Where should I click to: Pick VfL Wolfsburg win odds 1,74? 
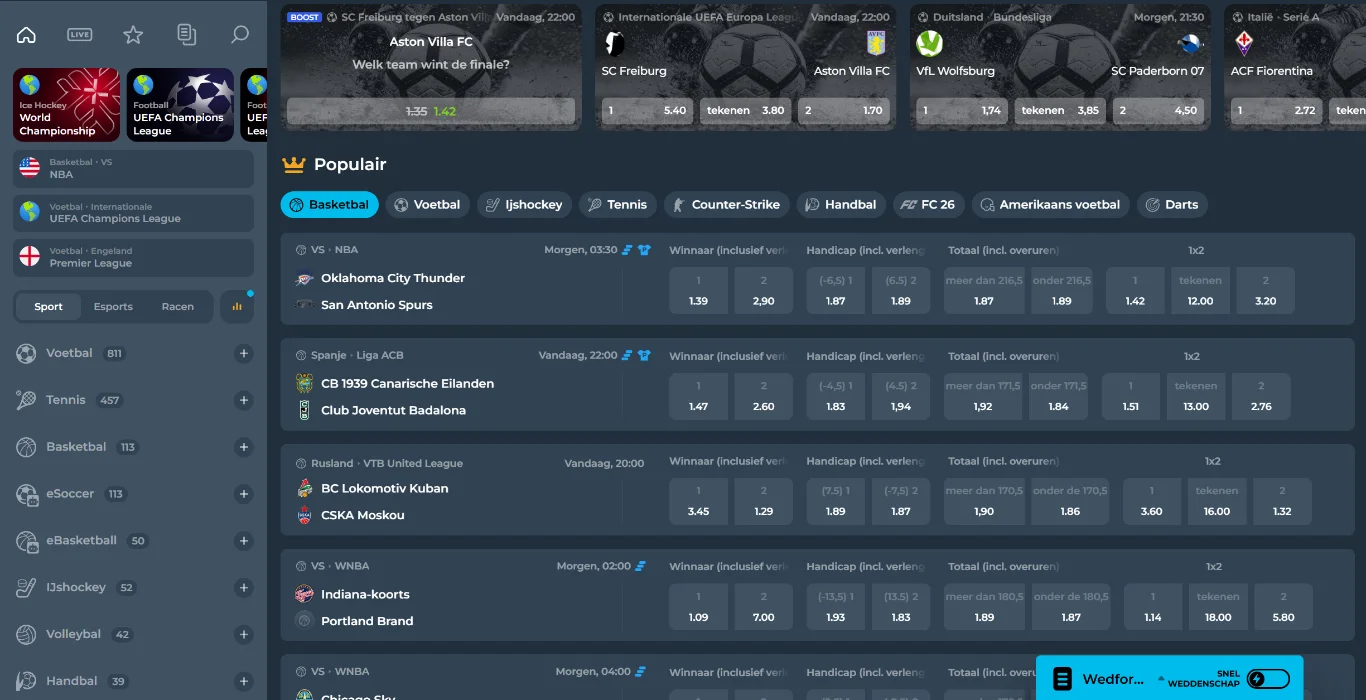961,110
